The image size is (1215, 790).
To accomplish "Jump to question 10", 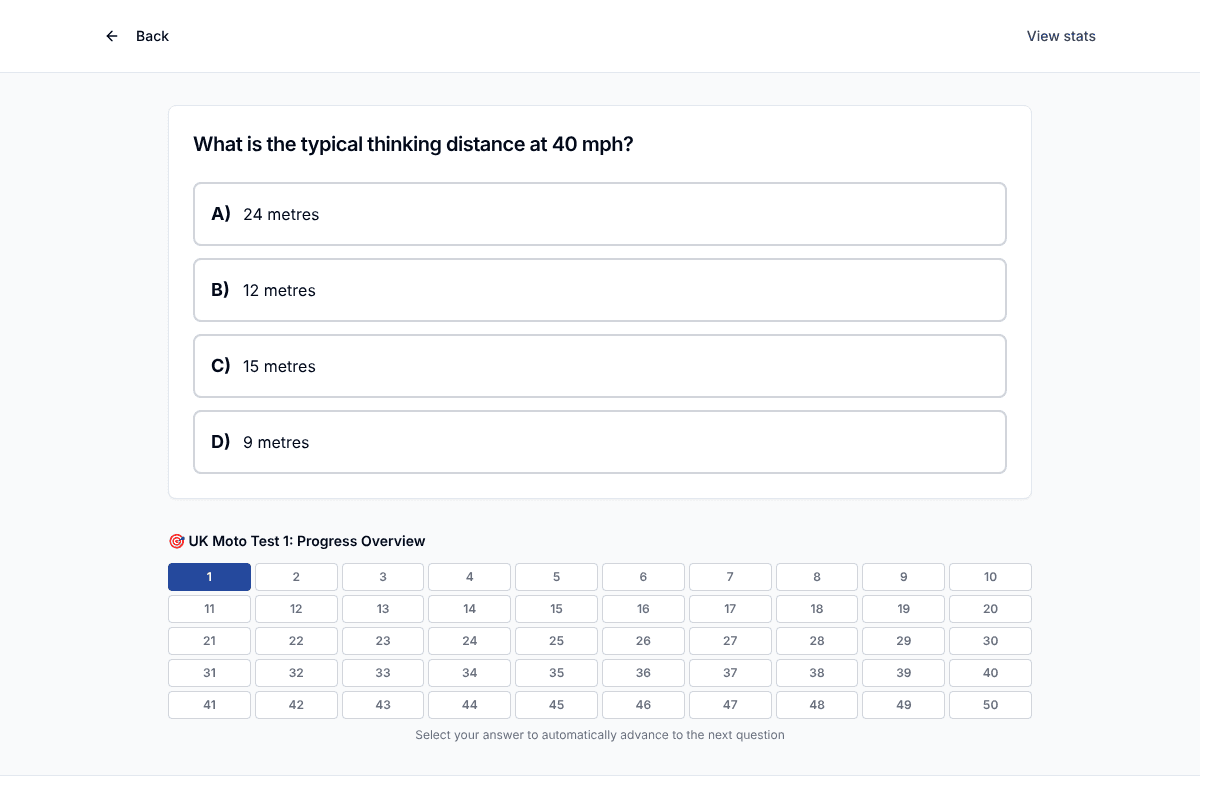I will tap(990, 577).
